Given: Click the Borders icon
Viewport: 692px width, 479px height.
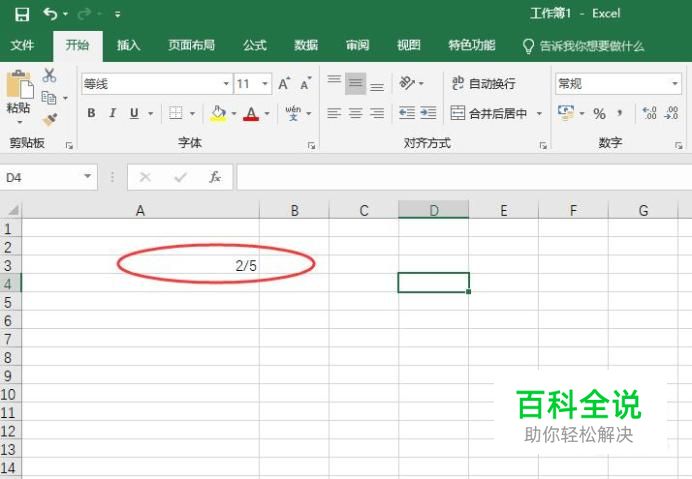Looking at the screenshot, I should click(x=176, y=113).
